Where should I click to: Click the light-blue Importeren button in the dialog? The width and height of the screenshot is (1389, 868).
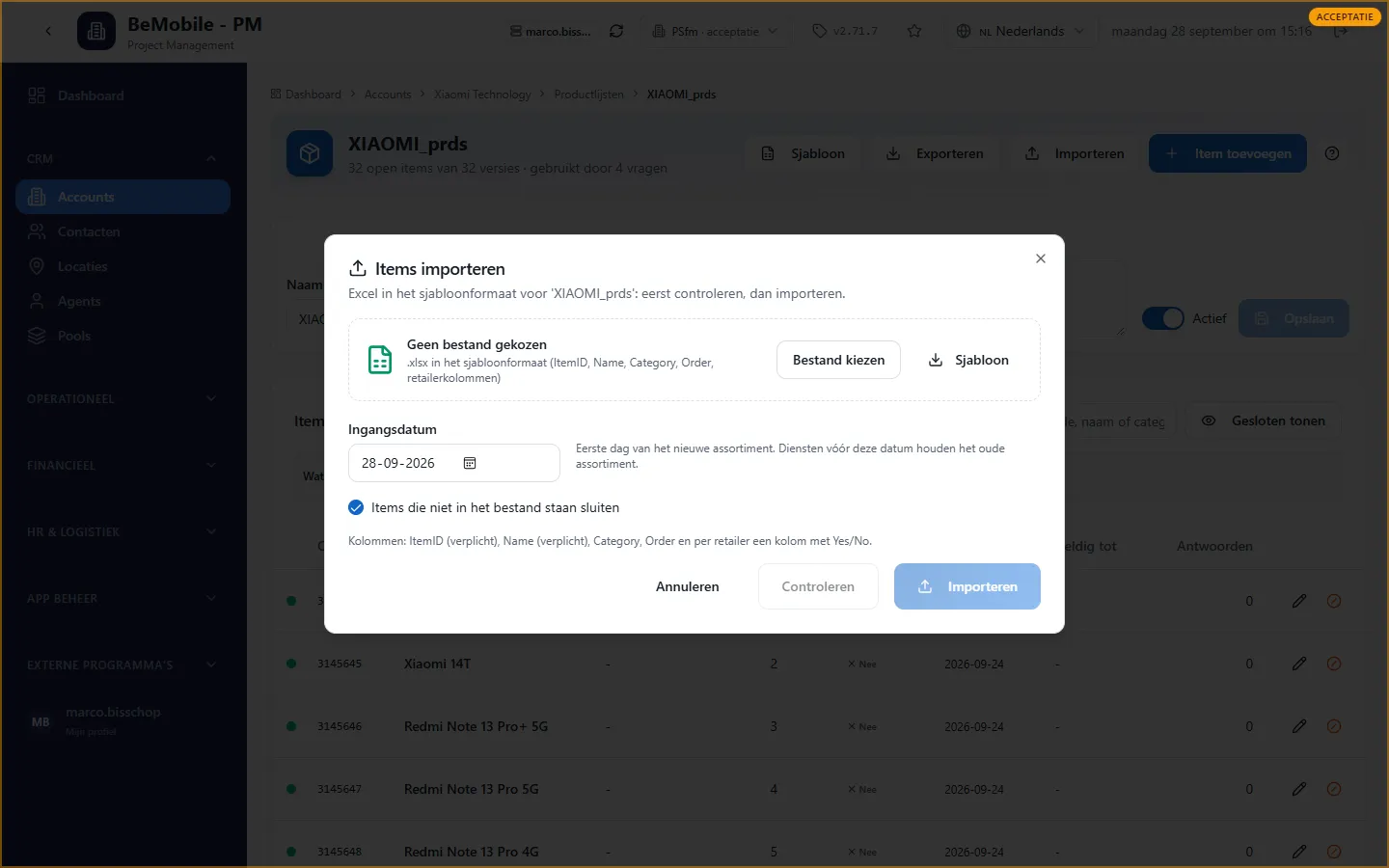tap(967, 586)
